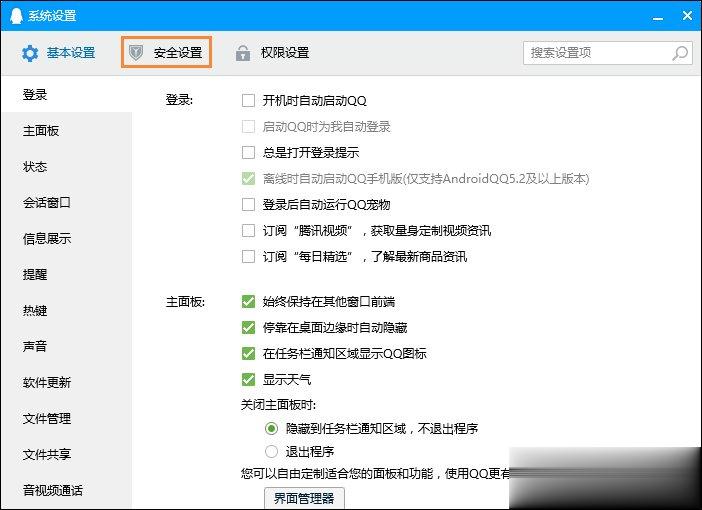Tick the 总是打开登录提示 checkbox

(248, 153)
